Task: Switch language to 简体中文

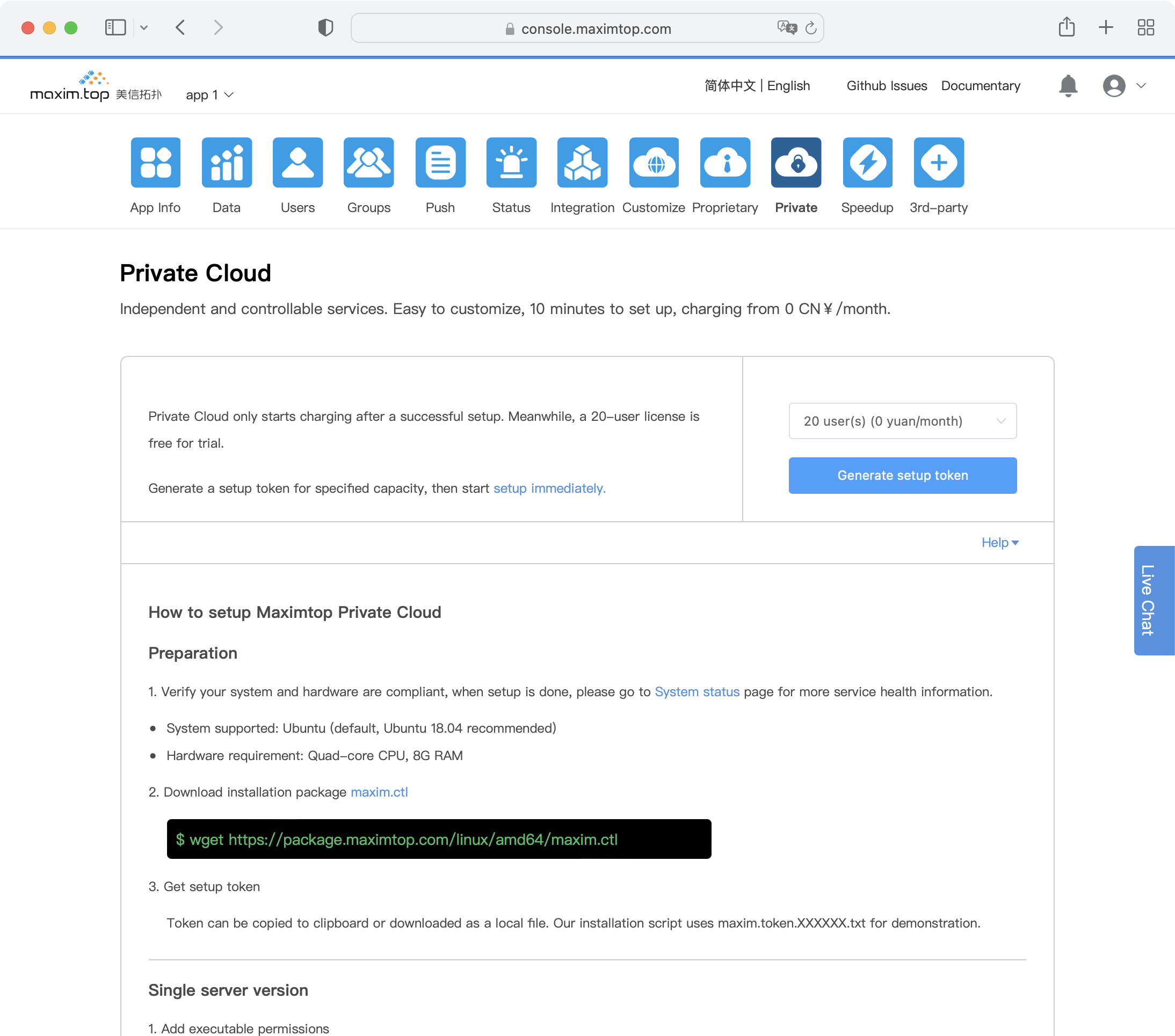Action: coord(730,85)
